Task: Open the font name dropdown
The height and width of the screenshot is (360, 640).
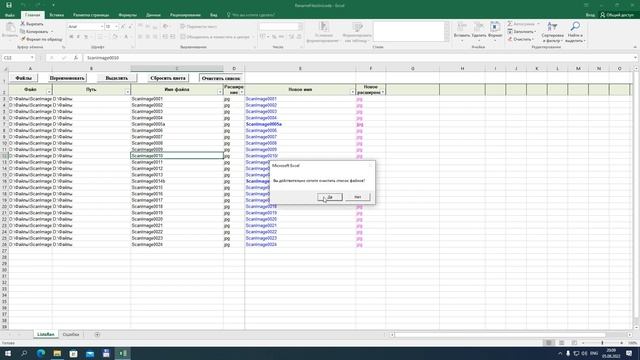Action: point(102,27)
